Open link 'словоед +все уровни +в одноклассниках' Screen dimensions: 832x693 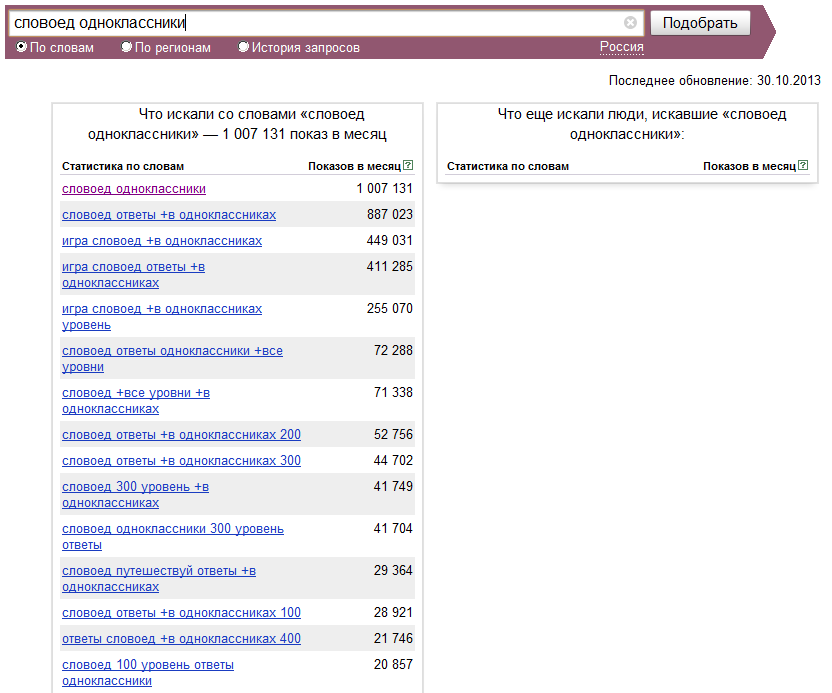[x=136, y=401]
